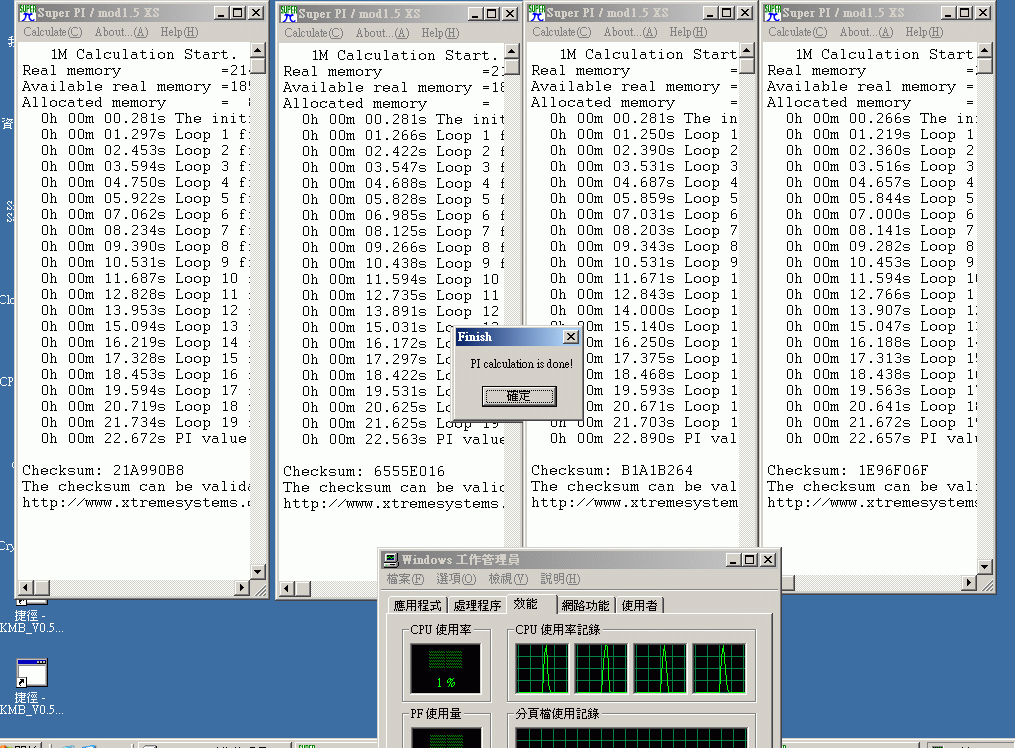Switch to the 處理程序 tab
The width and height of the screenshot is (1015, 748).
coord(477,605)
